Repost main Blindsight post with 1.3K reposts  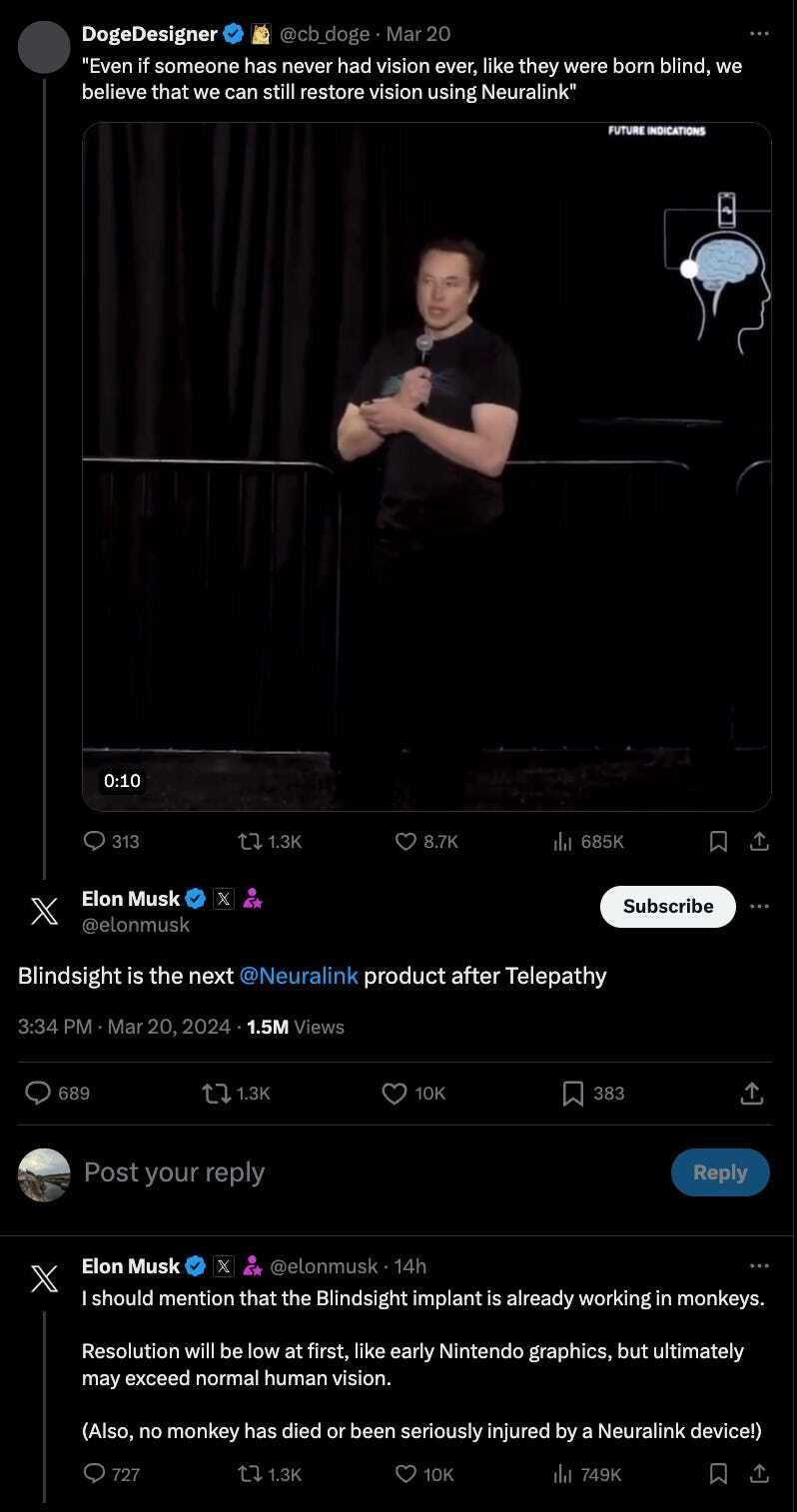237,1094
